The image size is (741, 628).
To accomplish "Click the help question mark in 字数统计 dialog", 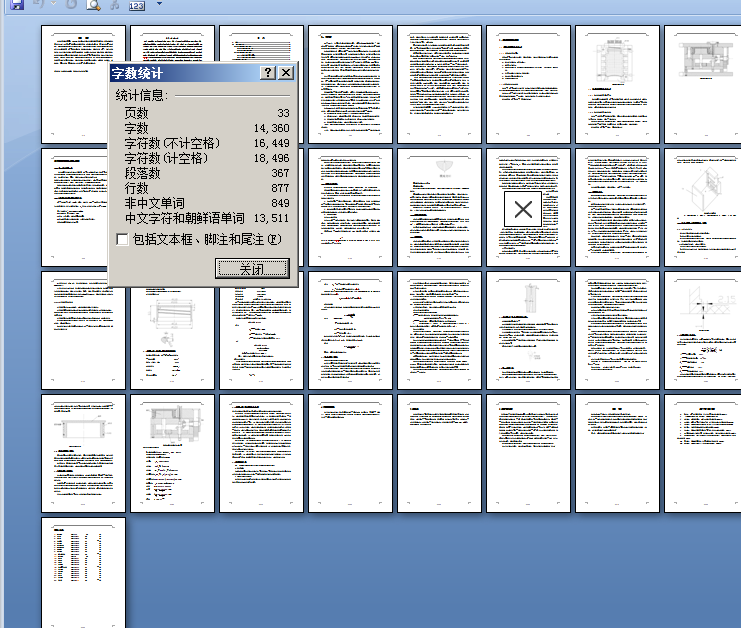I will coord(268,72).
